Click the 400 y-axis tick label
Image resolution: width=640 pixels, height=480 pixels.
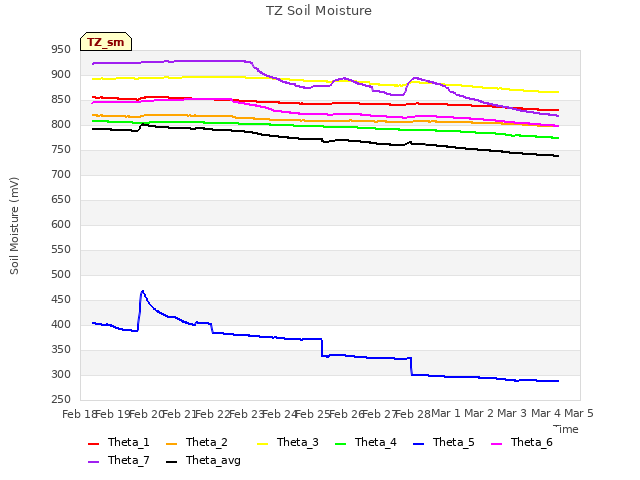click(61, 324)
